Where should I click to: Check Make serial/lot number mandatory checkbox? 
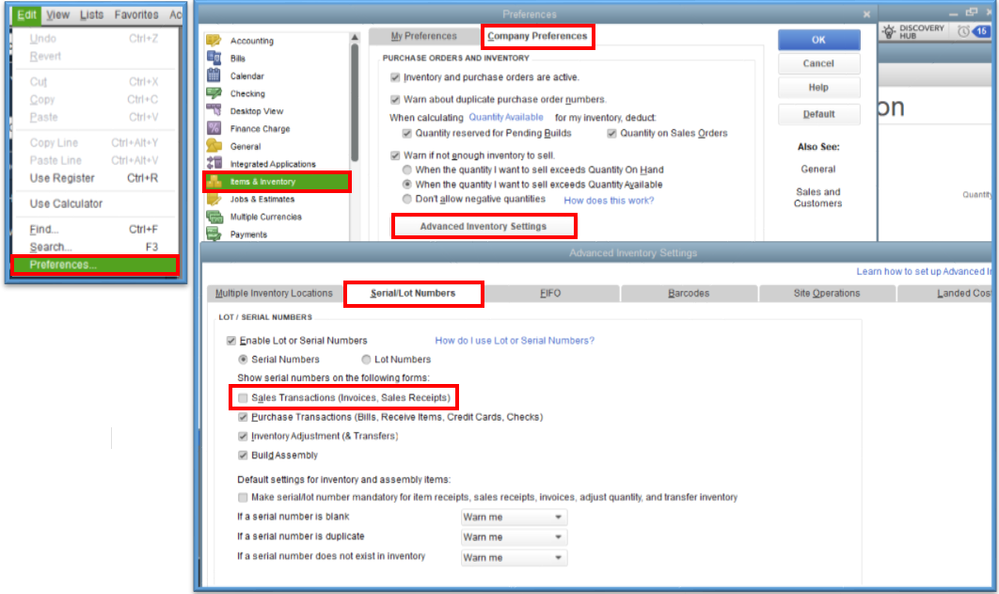(243, 497)
